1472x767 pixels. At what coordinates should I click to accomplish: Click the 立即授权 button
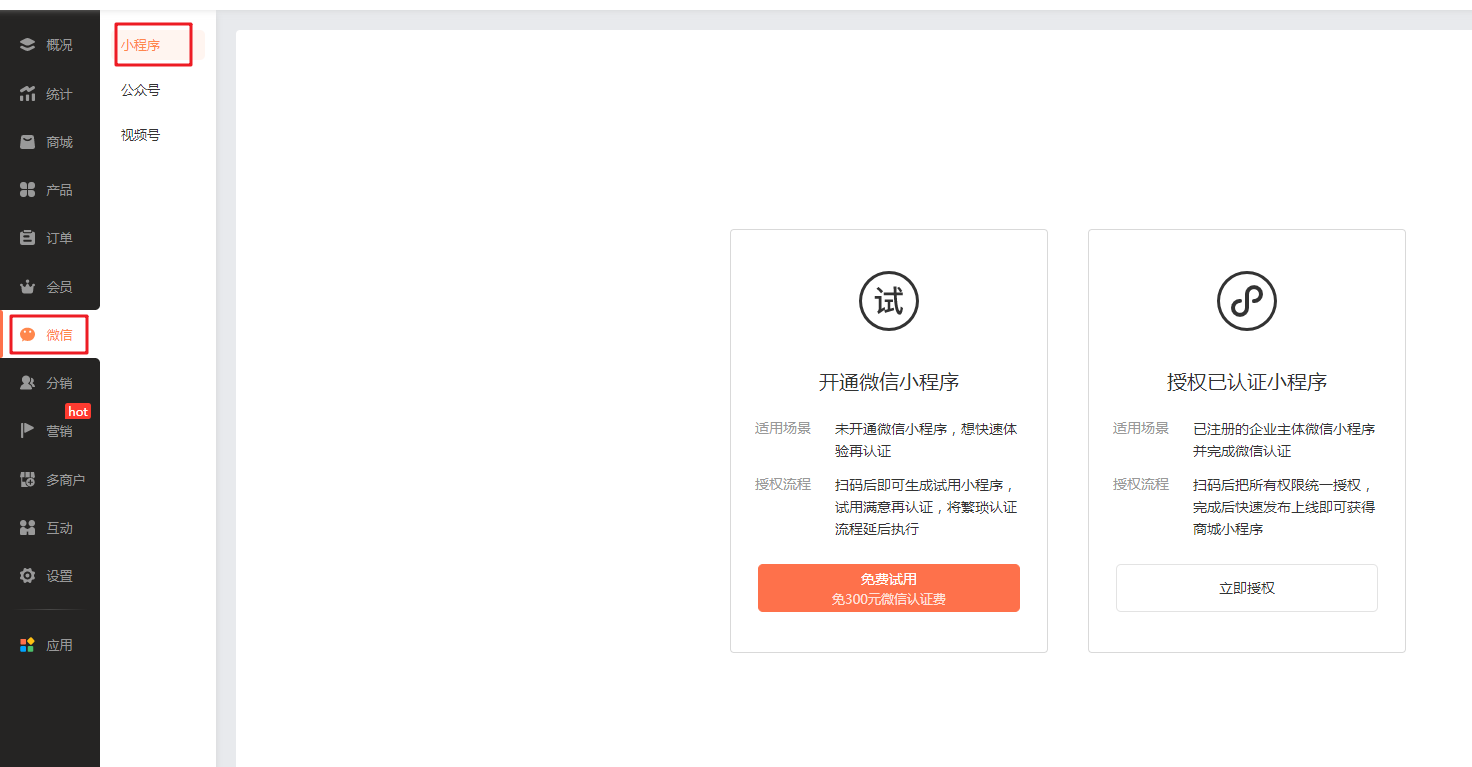1247,588
